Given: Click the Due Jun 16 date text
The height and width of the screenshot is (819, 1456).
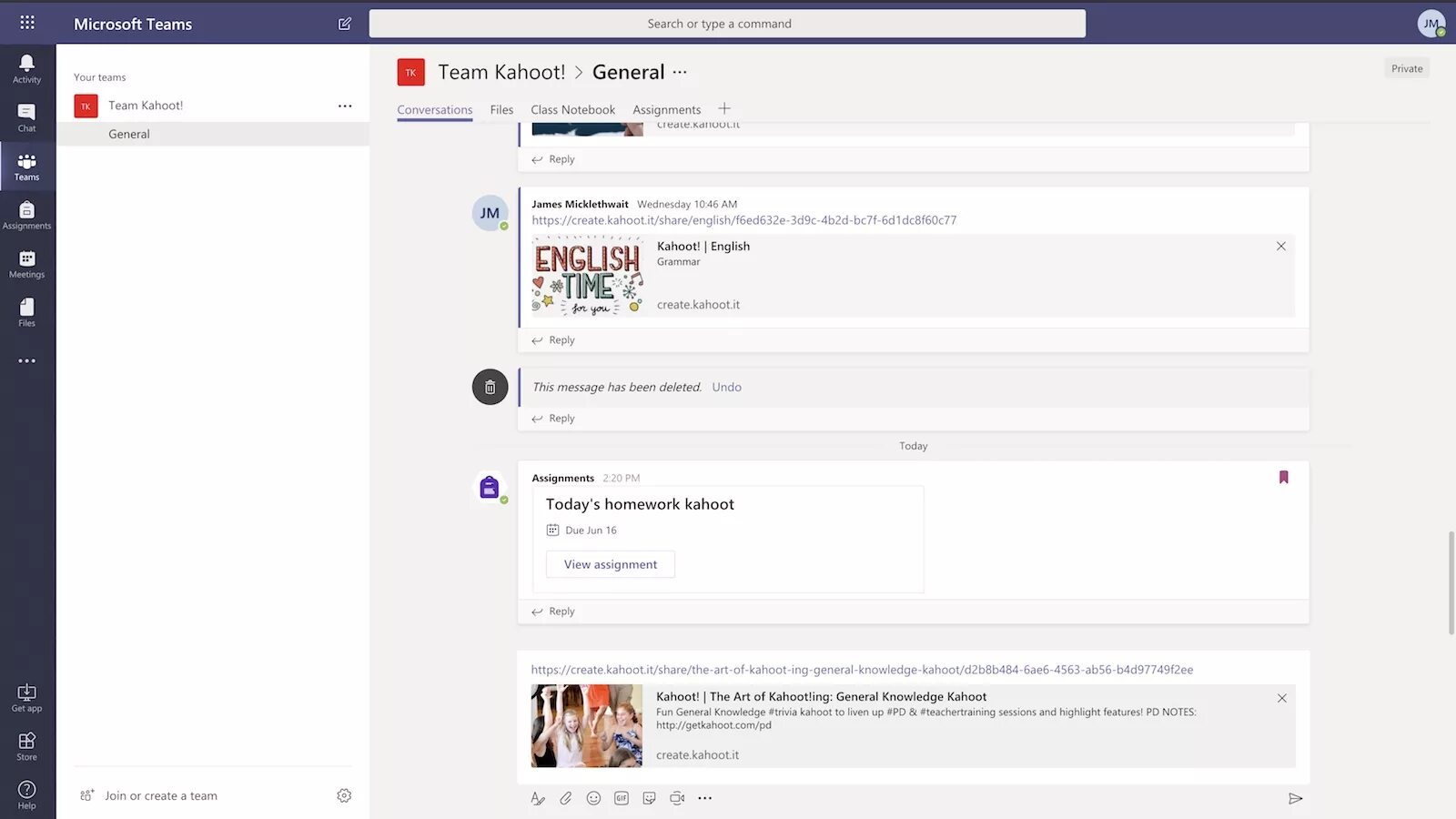Looking at the screenshot, I should [591, 531].
